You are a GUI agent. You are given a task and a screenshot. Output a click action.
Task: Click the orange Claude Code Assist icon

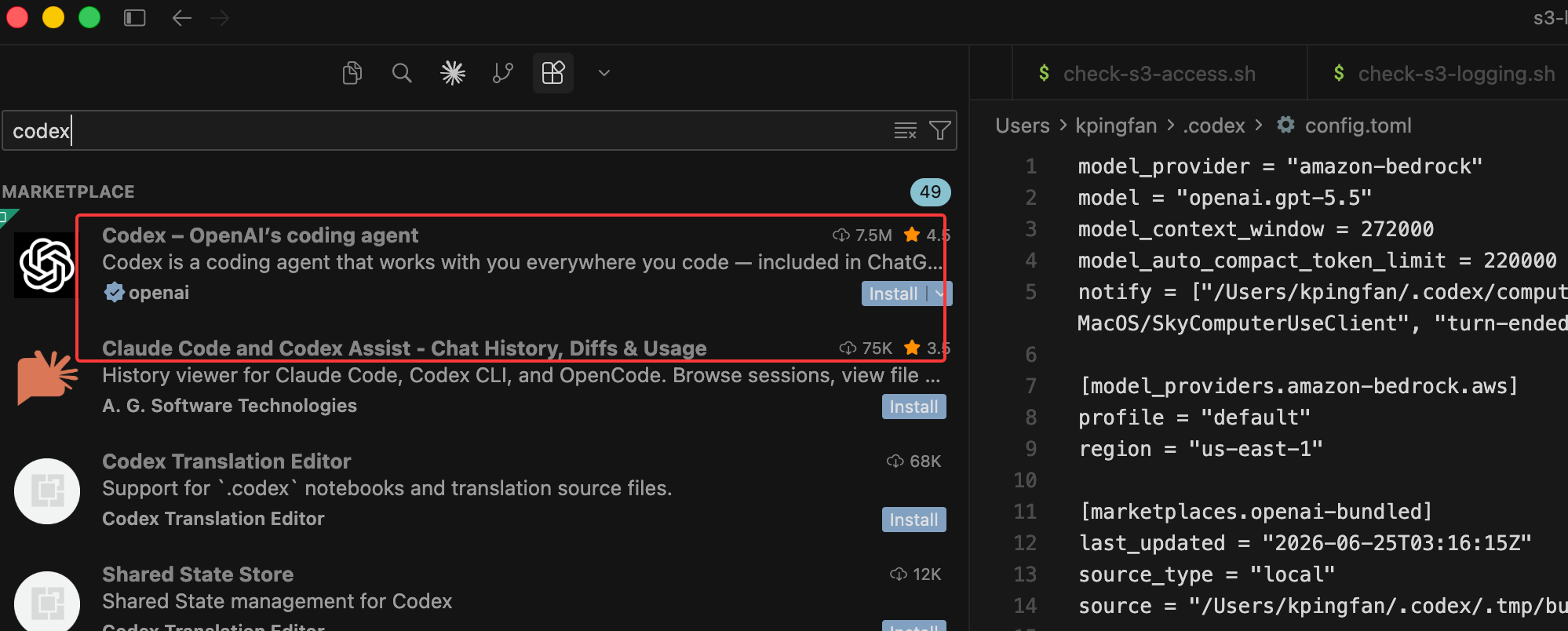[47, 378]
